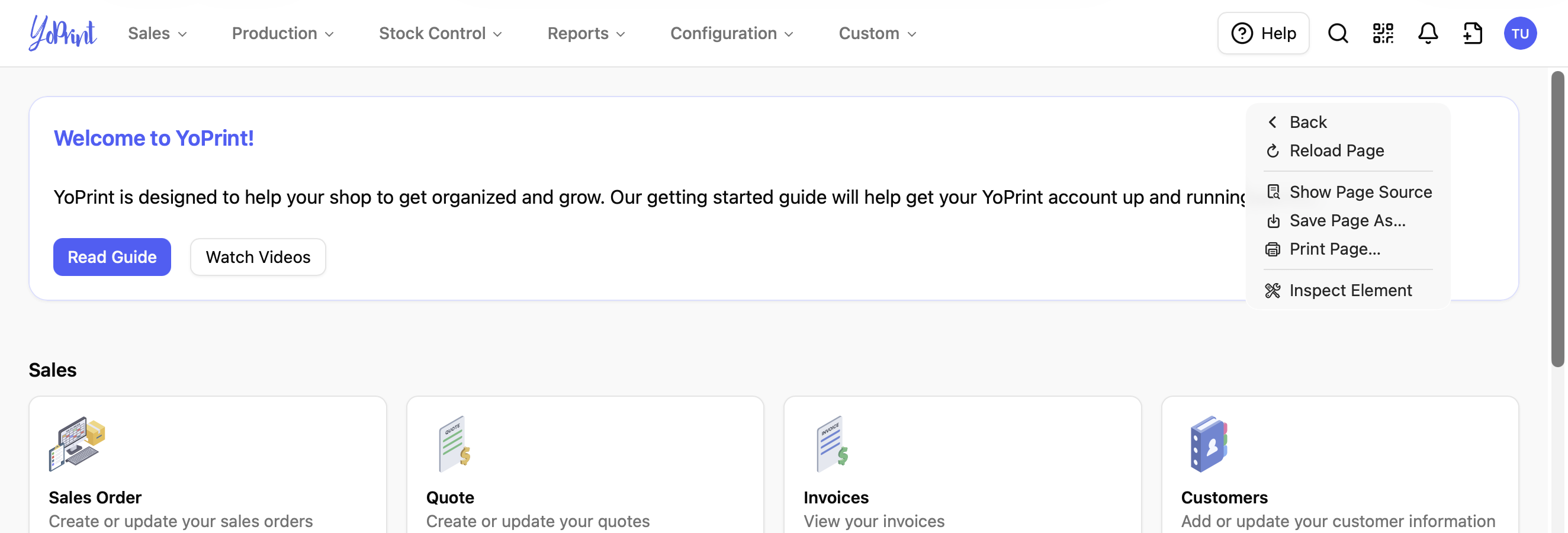Open the TU user avatar menu
Screen dimensions: 1568x533
coord(1520,33)
